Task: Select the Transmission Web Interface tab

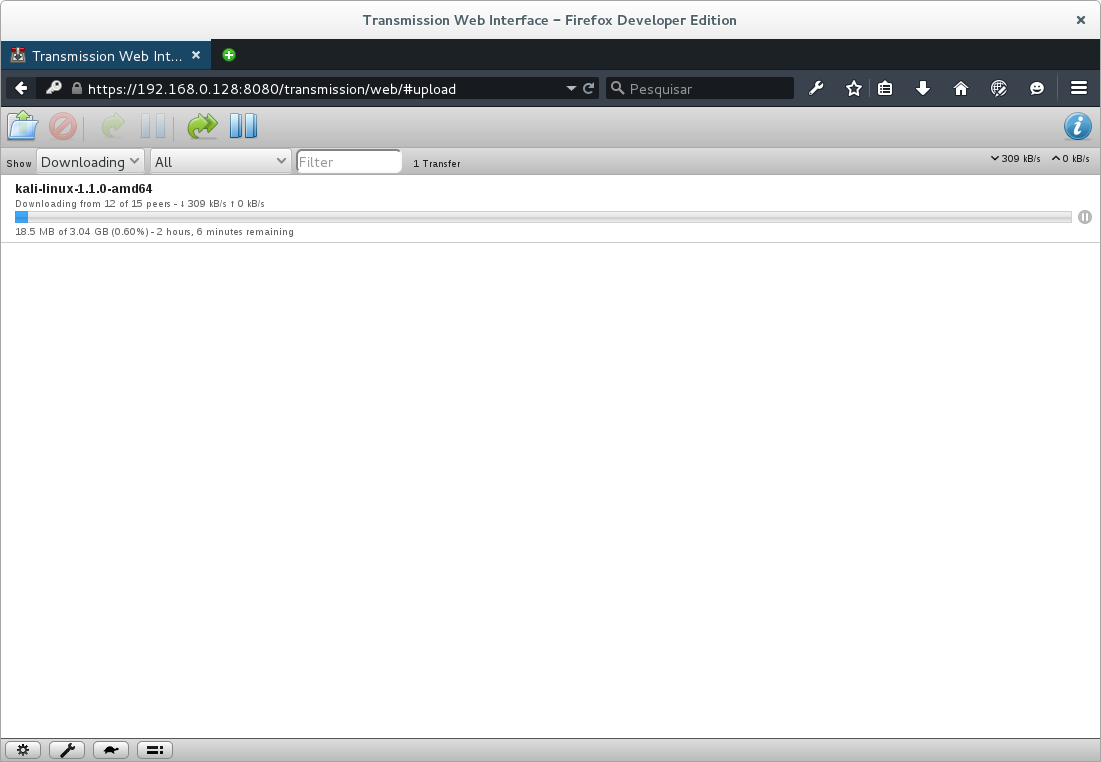Action: point(105,56)
